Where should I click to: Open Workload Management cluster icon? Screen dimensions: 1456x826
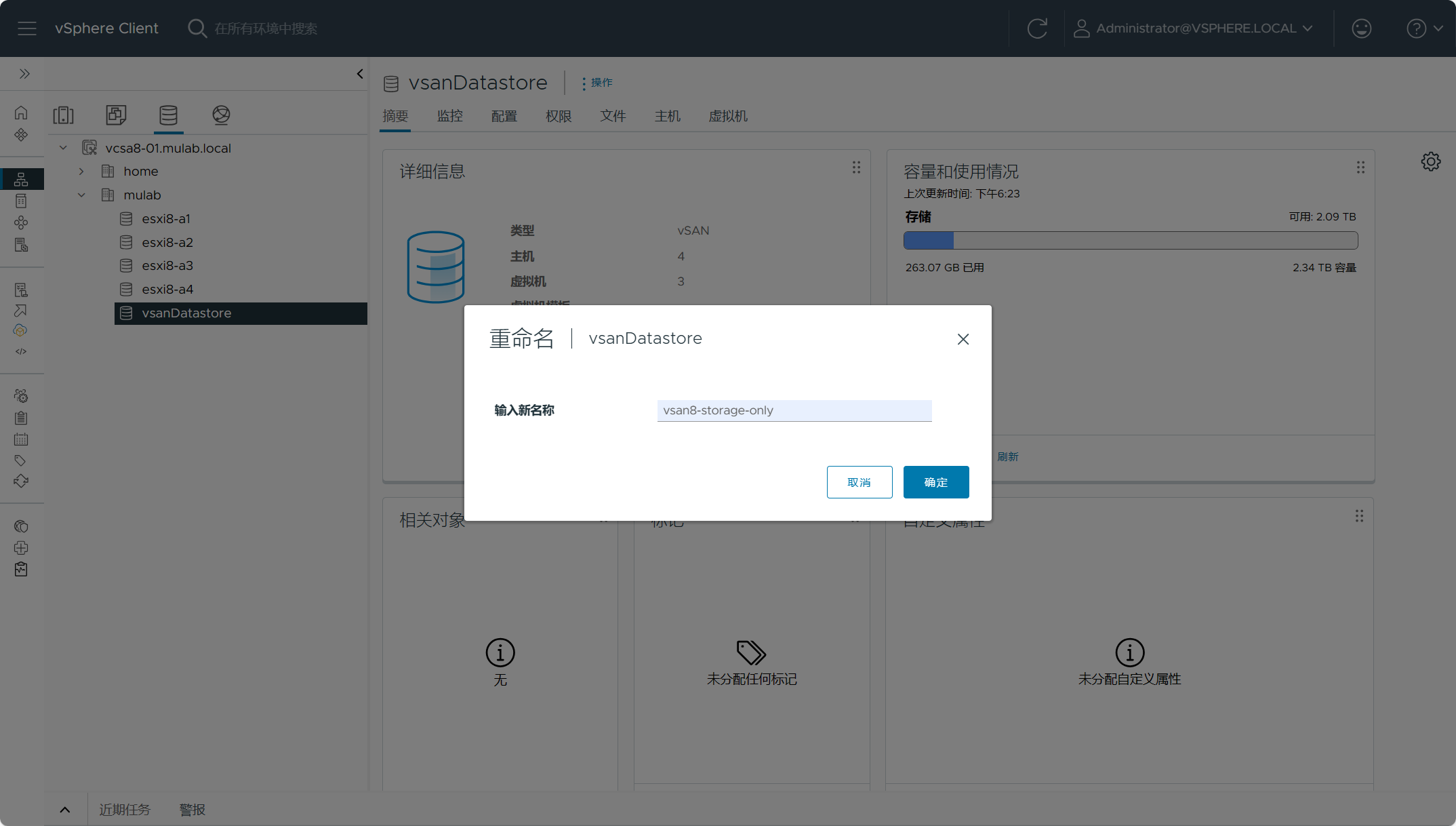[21, 222]
